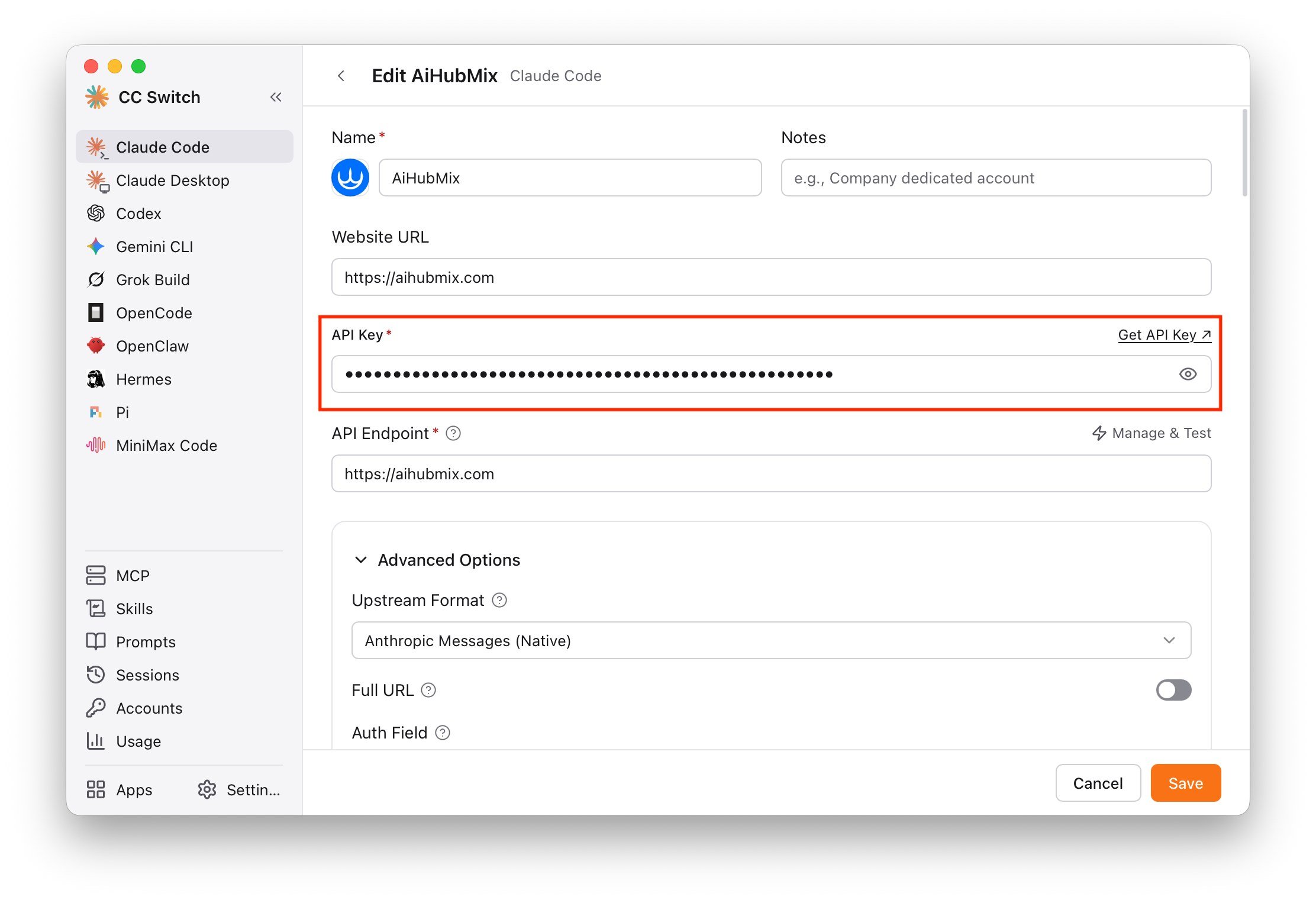Click the Accounts key icon

click(x=96, y=708)
